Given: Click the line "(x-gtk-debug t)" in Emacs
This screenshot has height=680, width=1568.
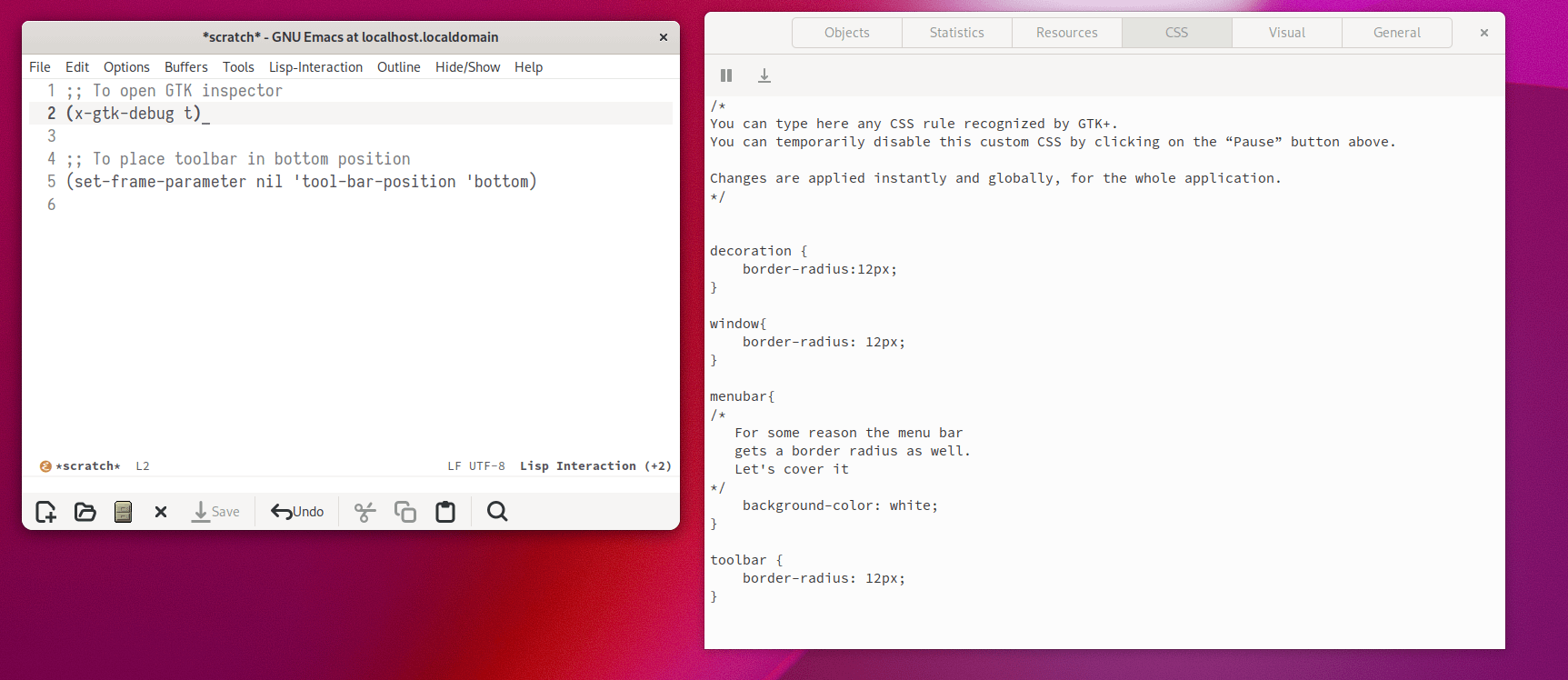Looking at the screenshot, I should coord(134,114).
